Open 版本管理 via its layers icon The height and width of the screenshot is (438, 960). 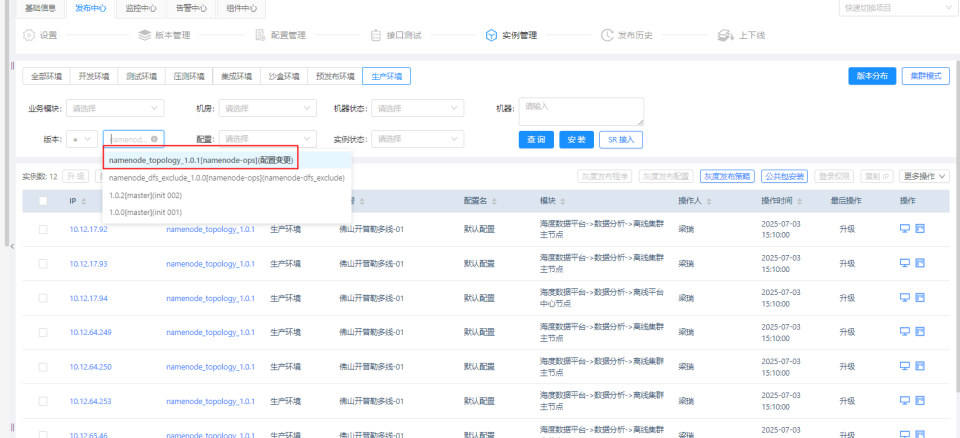coord(146,35)
